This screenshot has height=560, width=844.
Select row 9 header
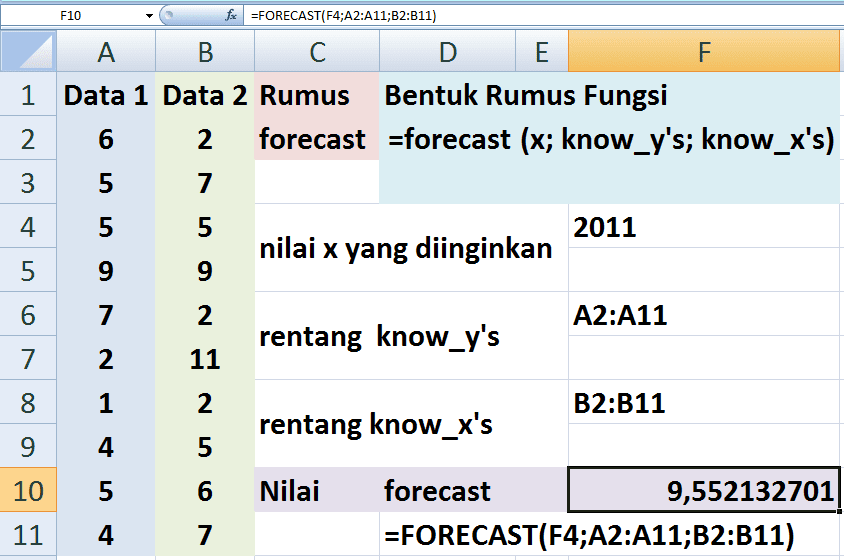[28, 446]
